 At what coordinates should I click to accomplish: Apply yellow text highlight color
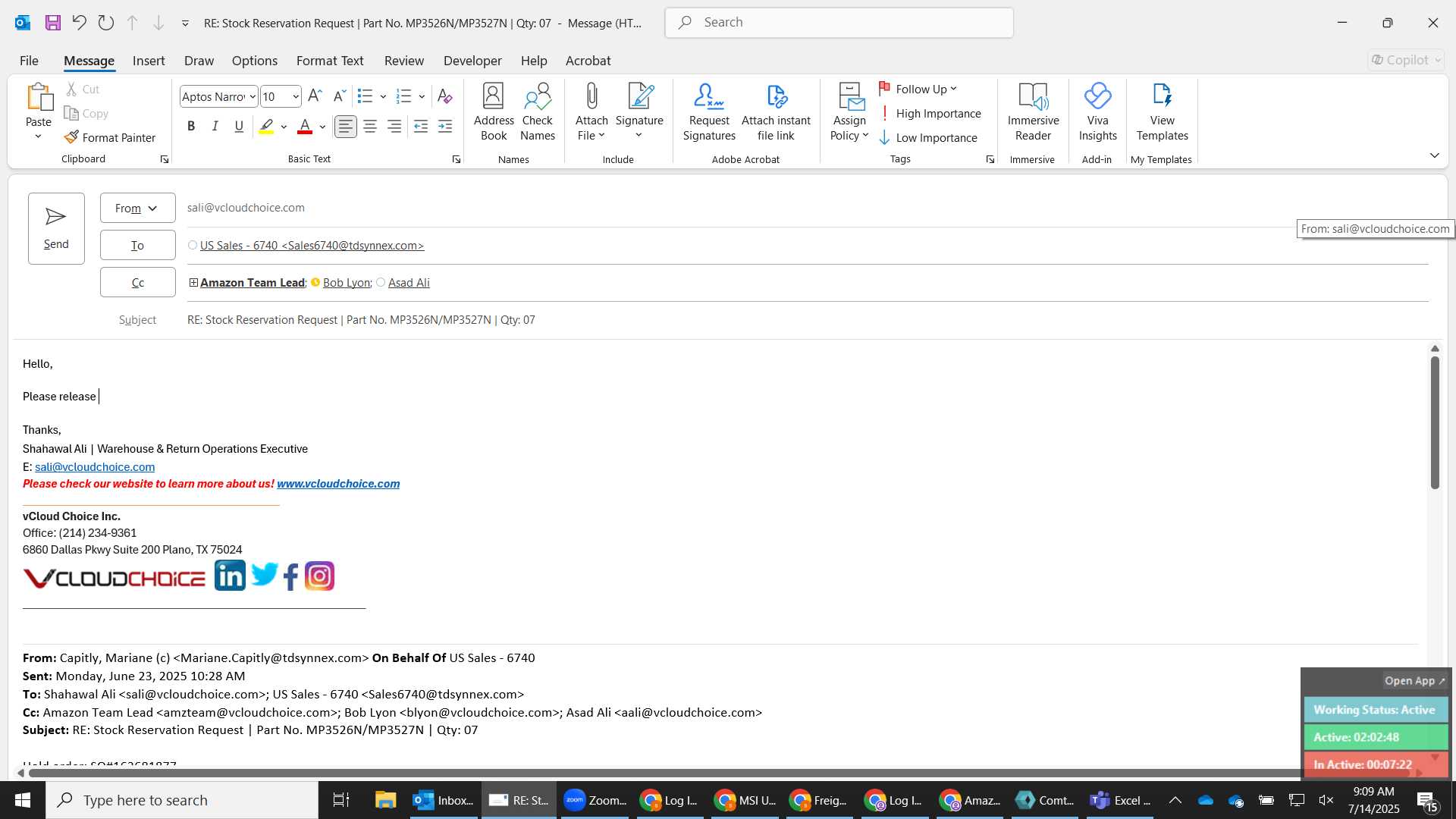[x=266, y=127]
